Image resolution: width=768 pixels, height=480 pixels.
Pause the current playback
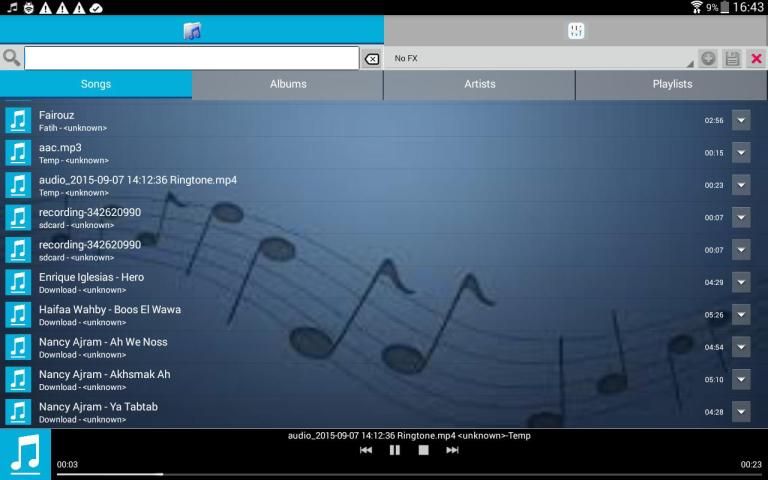point(395,450)
